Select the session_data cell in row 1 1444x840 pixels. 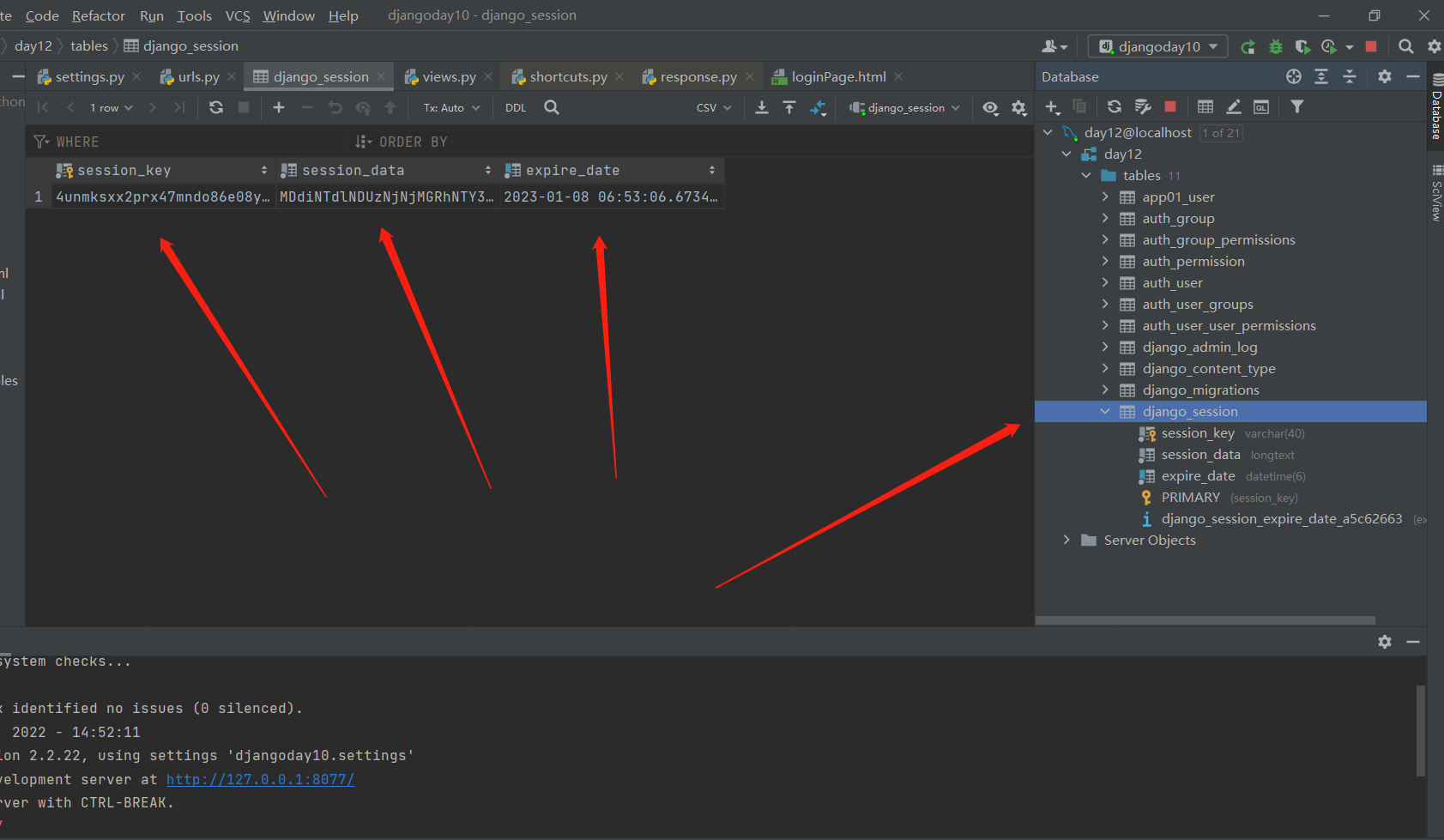(x=387, y=196)
